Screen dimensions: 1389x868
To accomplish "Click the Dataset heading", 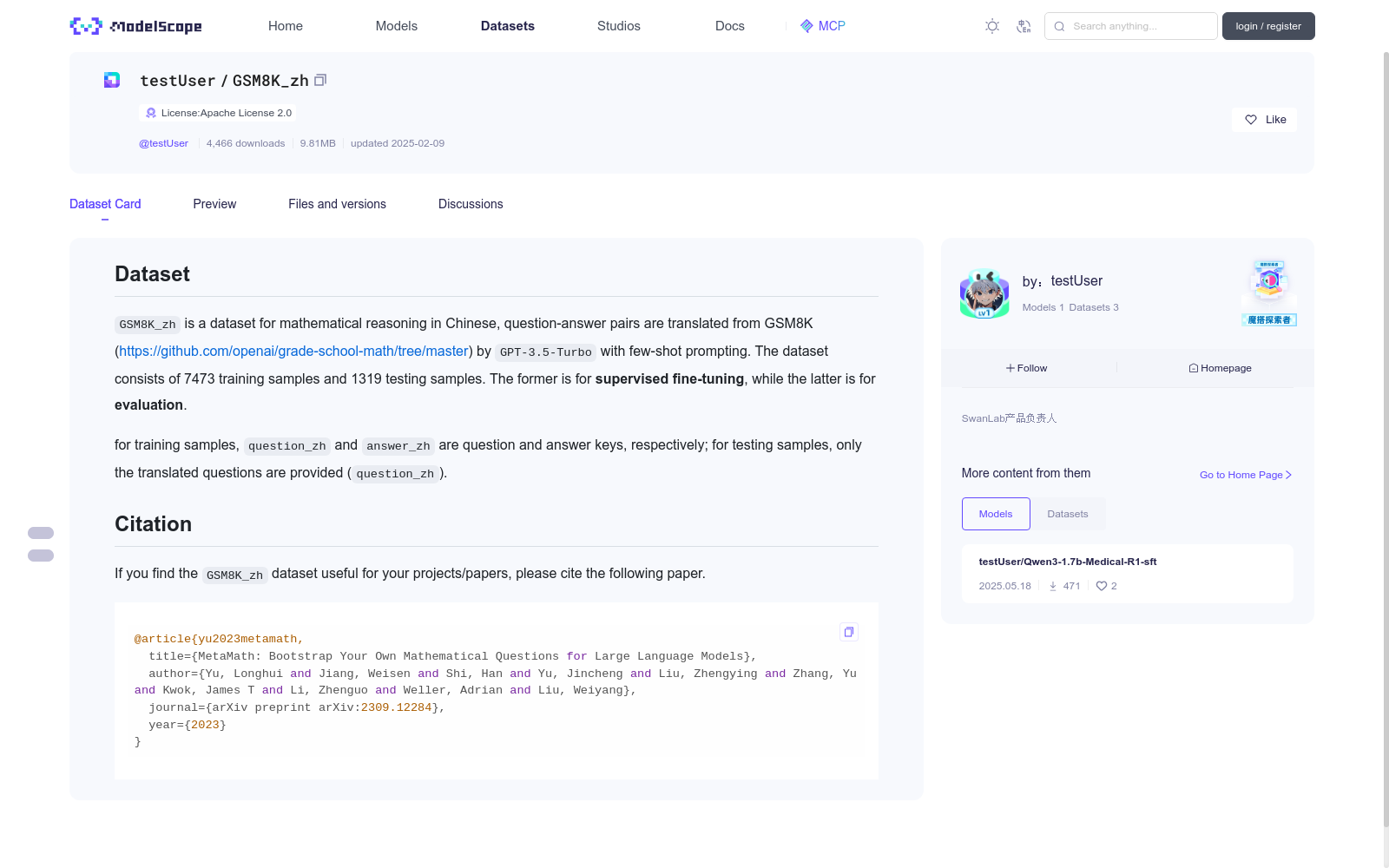I will [152, 274].
